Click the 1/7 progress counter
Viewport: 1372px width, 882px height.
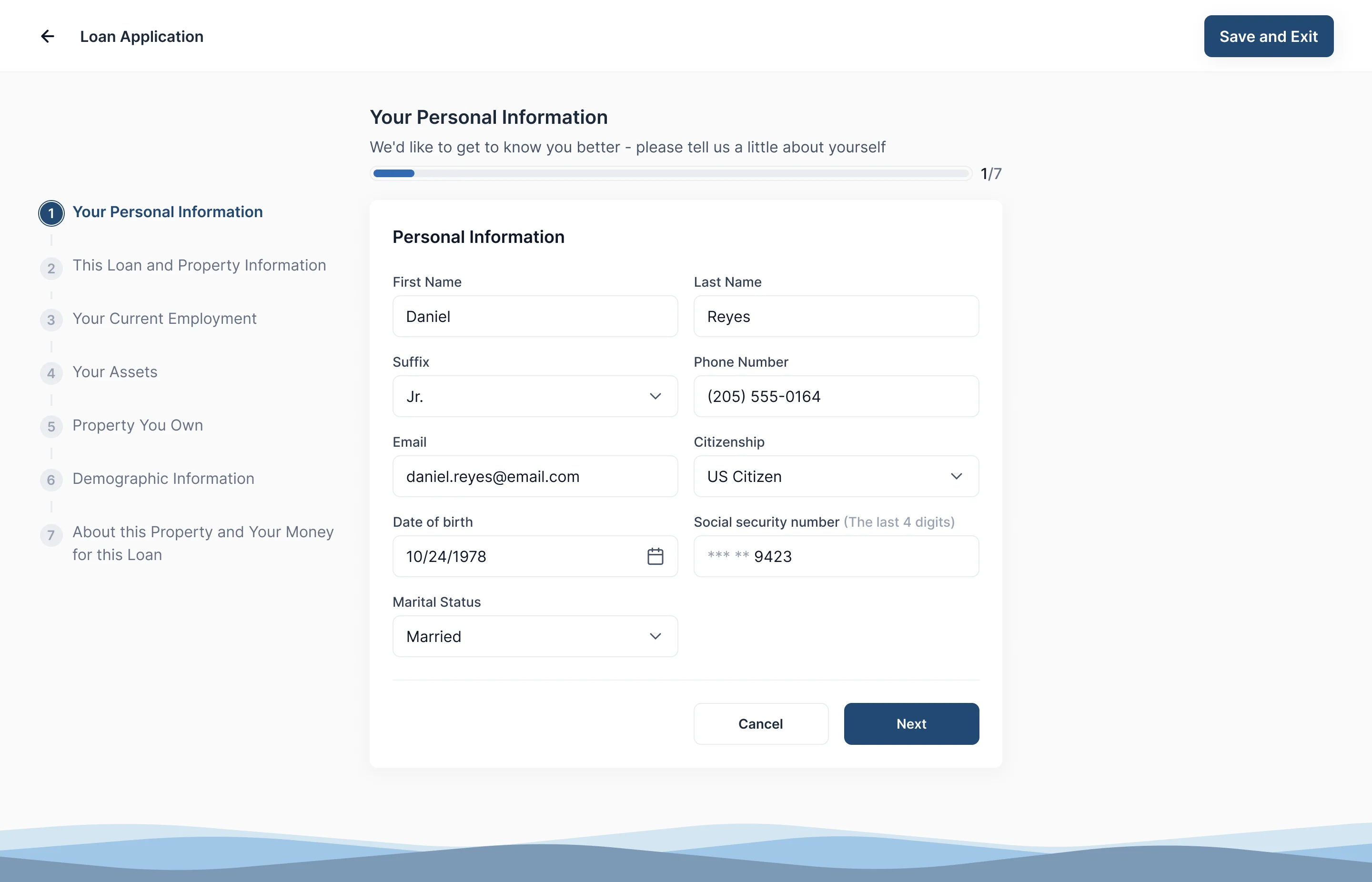(x=990, y=173)
